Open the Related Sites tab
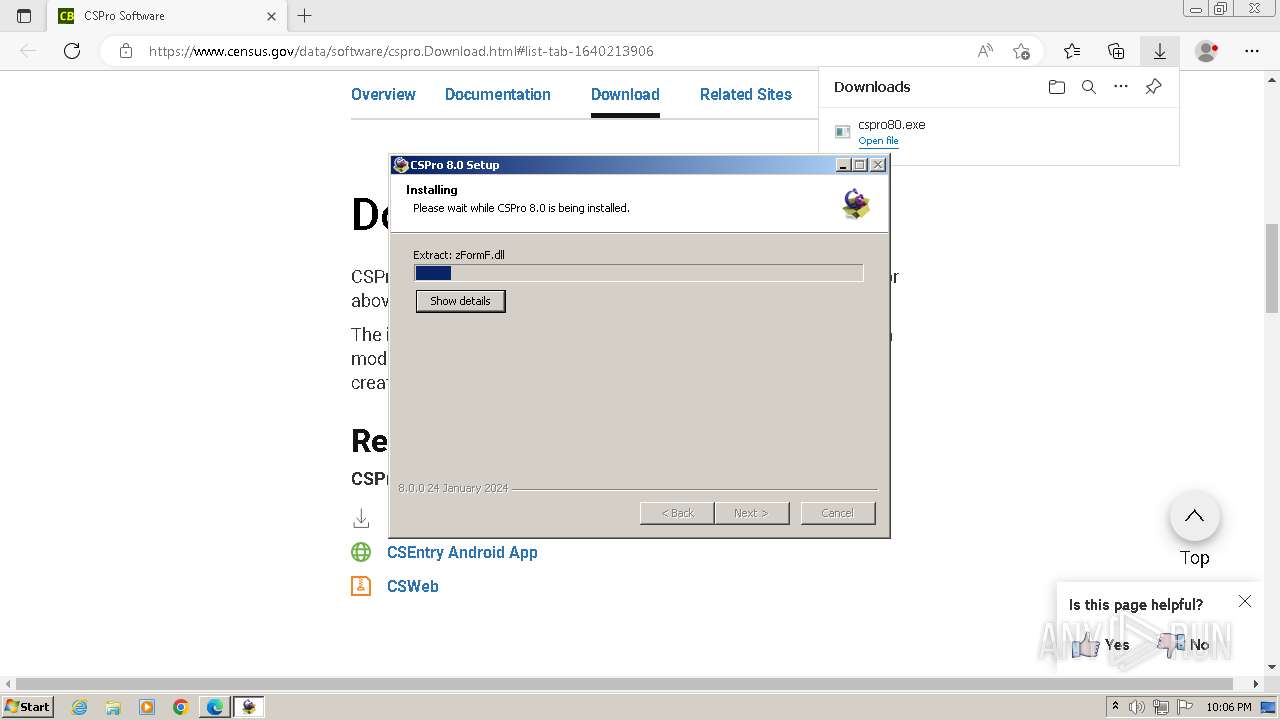This screenshot has height=720, width=1280. [x=746, y=94]
